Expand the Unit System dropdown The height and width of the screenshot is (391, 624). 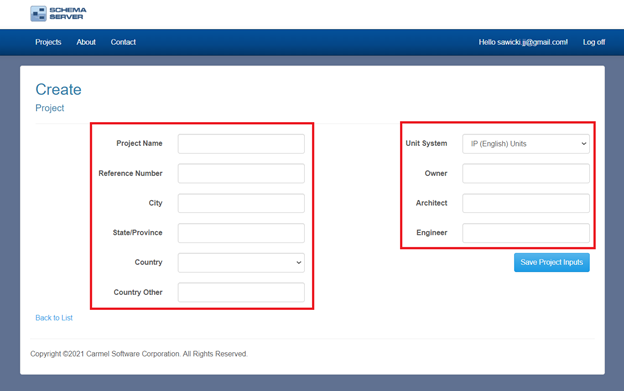(526, 144)
